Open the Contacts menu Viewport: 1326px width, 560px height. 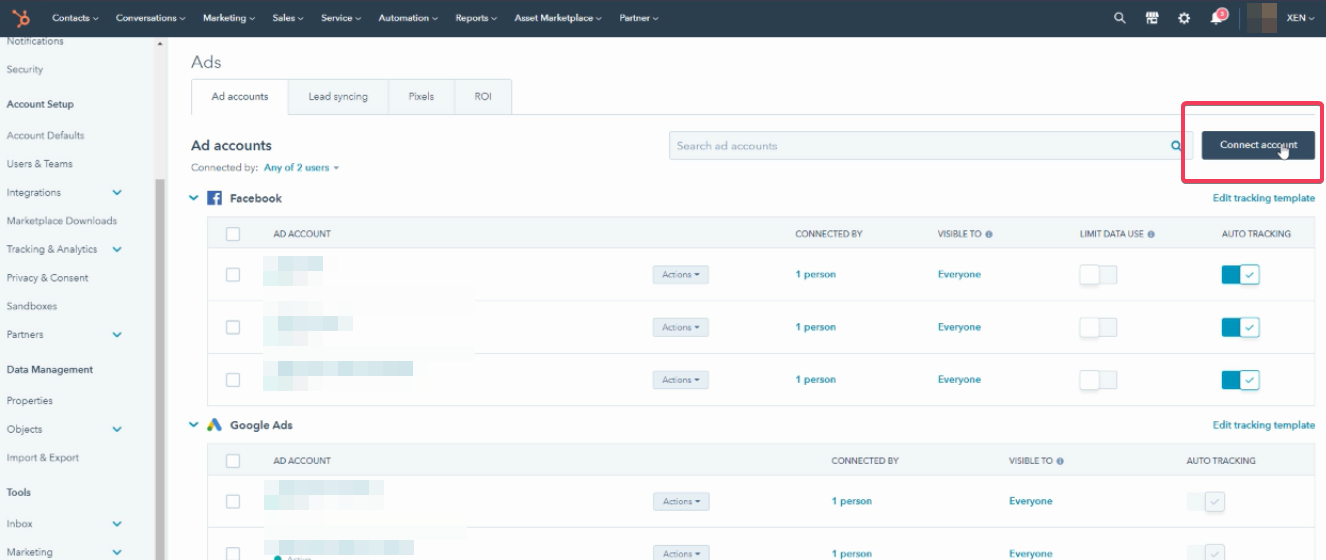coord(75,18)
